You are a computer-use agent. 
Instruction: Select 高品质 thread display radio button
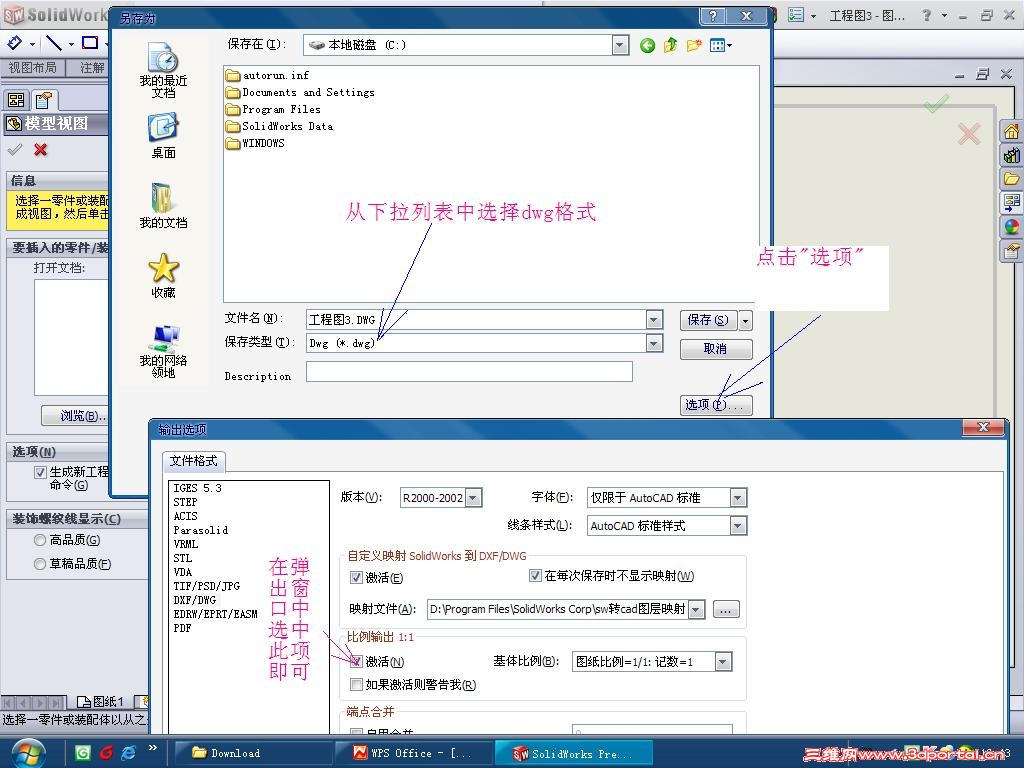pyautogui.click(x=40, y=540)
